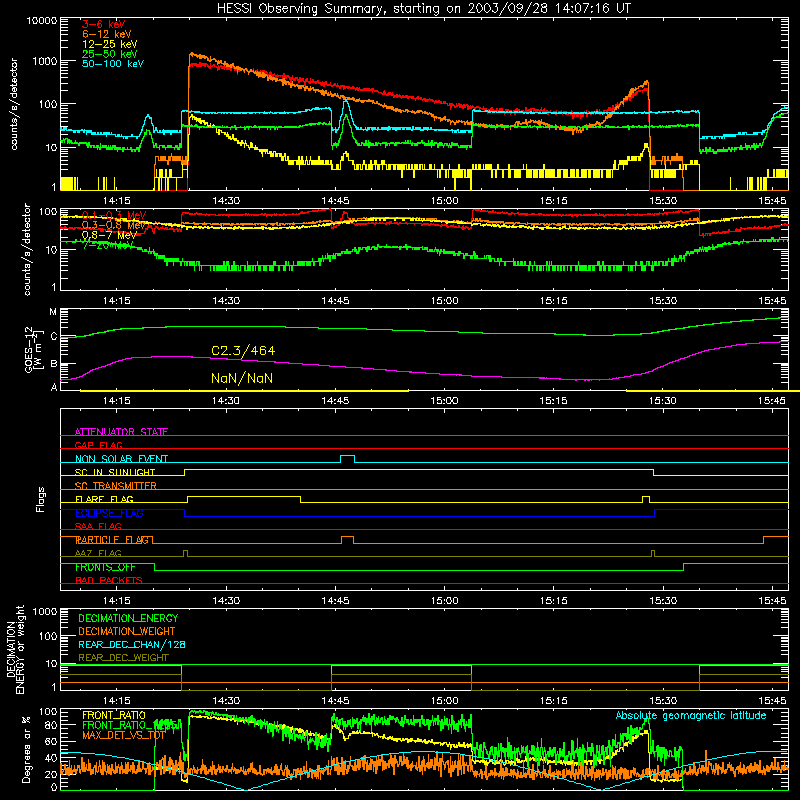This screenshot has width=800, height=800.
Task: Click the REAR_DEC_WEIGHT legend label
Action: pos(123,658)
